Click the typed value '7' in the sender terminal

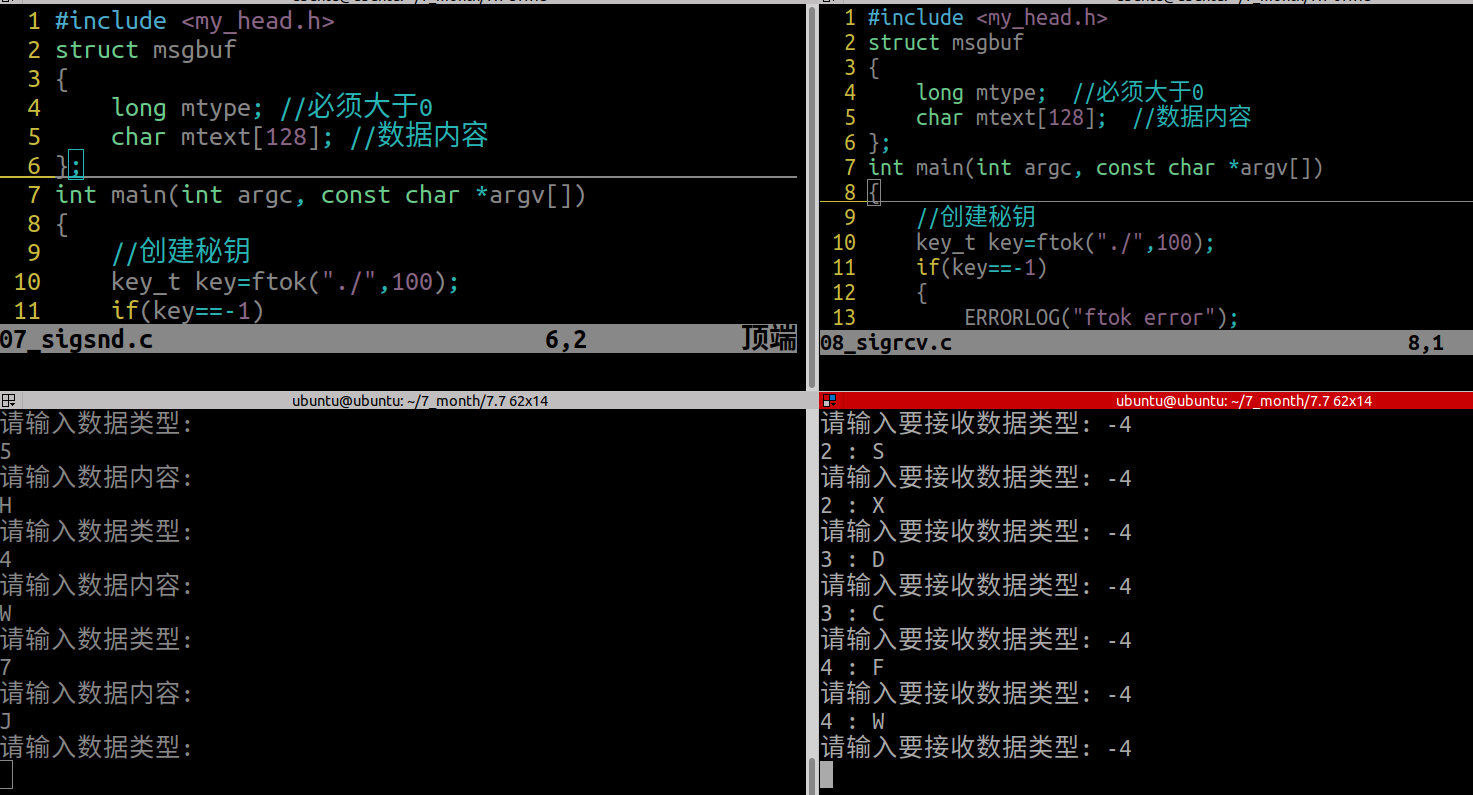point(6,667)
